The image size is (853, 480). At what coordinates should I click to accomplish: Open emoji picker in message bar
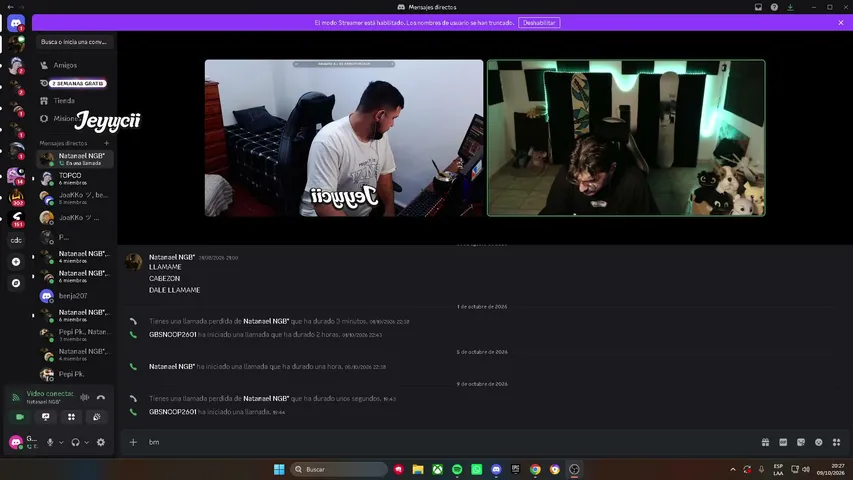point(819,442)
